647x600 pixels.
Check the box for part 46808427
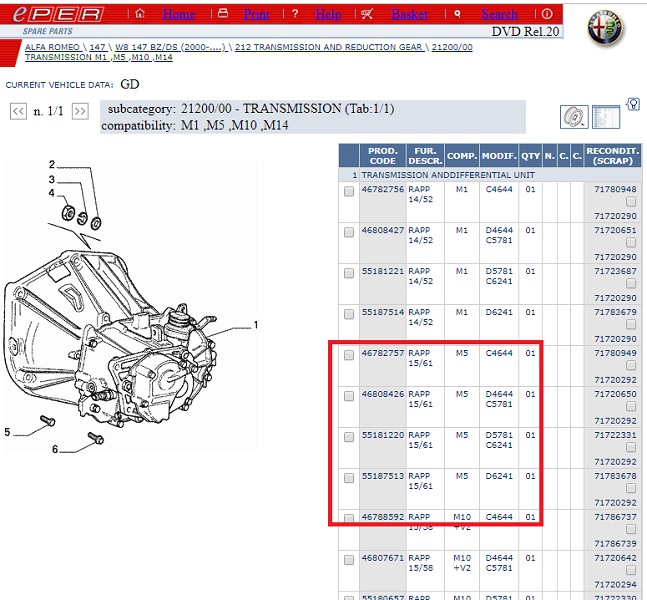pos(349,232)
